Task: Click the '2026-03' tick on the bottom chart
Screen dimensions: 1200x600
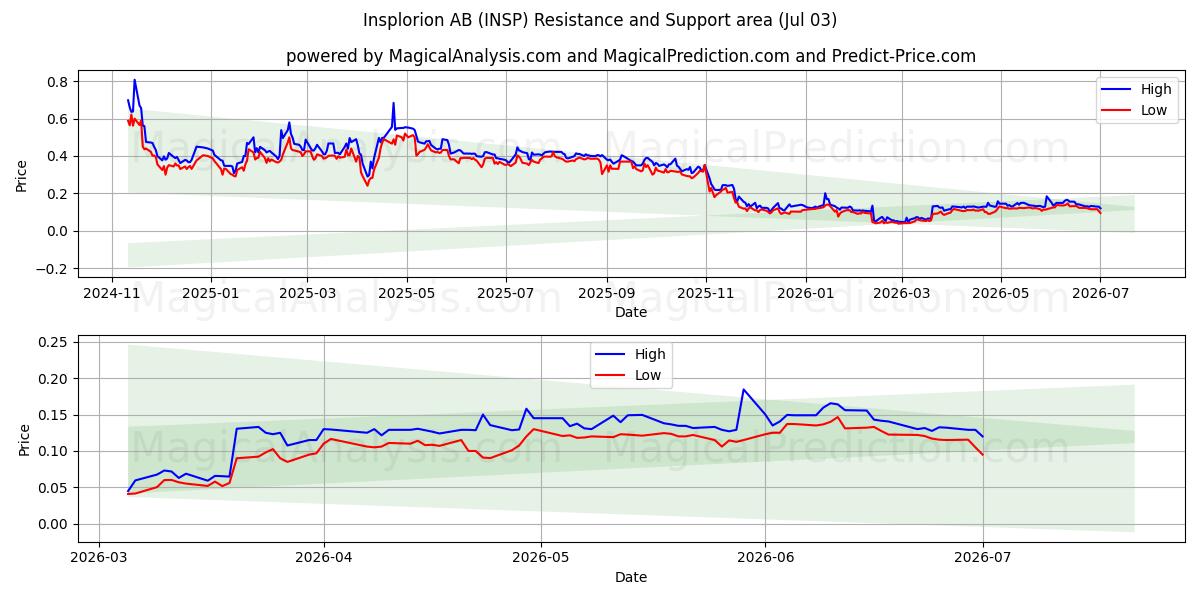Action: click(101, 558)
